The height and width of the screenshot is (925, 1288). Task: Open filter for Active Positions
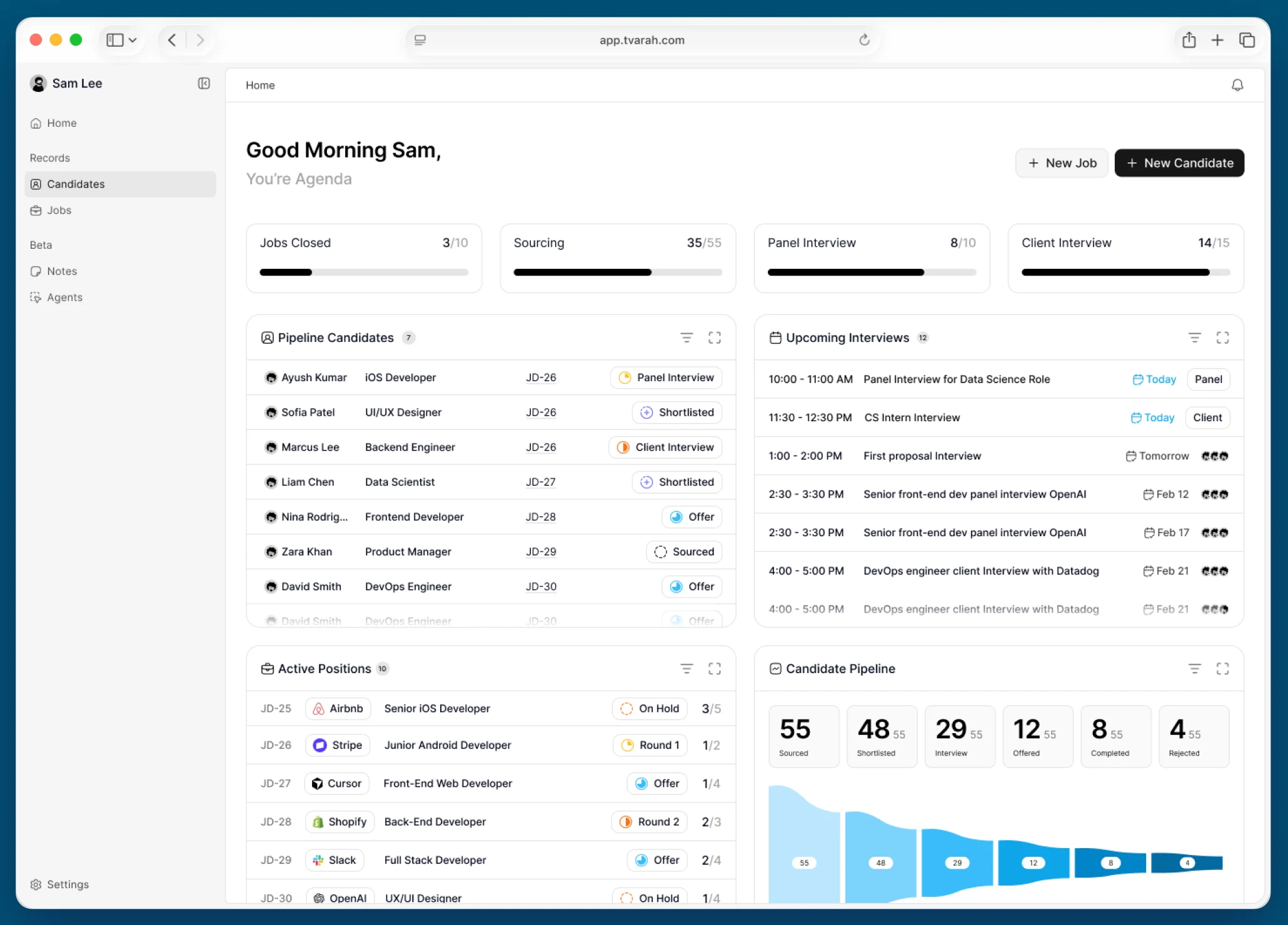coord(687,669)
